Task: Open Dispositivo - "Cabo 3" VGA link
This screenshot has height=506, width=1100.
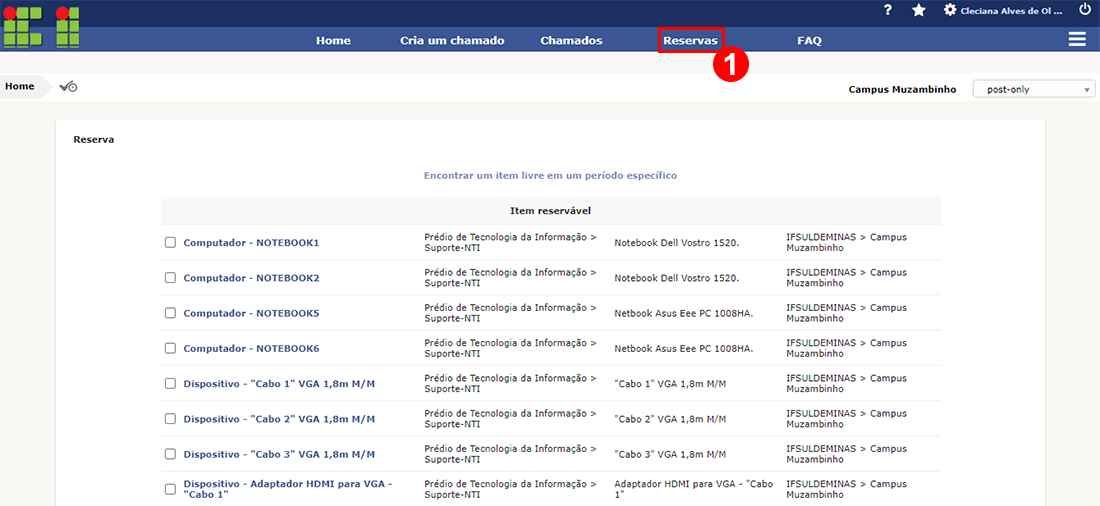Action: (x=279, y=454)
